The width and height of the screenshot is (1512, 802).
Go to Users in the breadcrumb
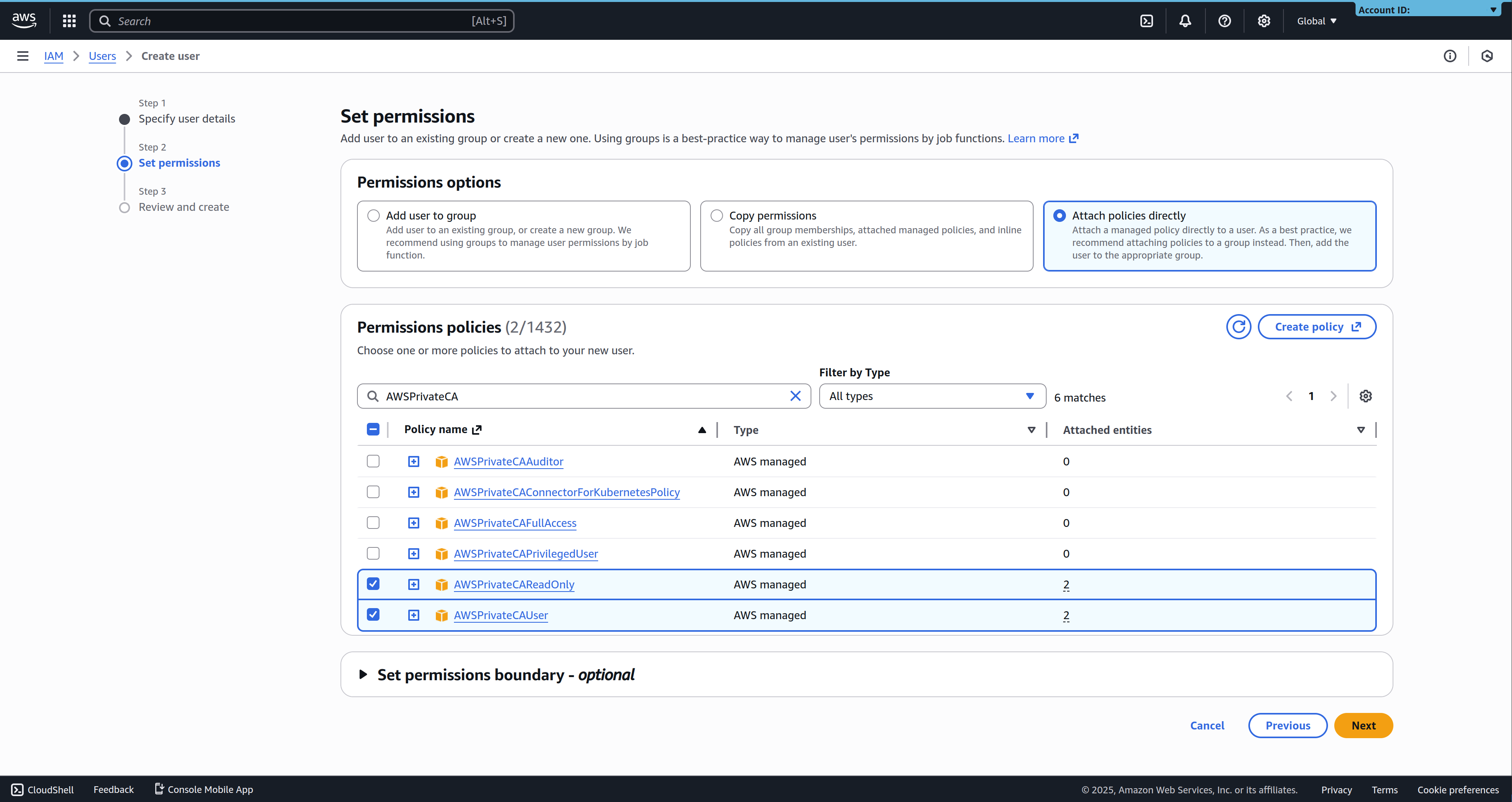coord(102,56)
